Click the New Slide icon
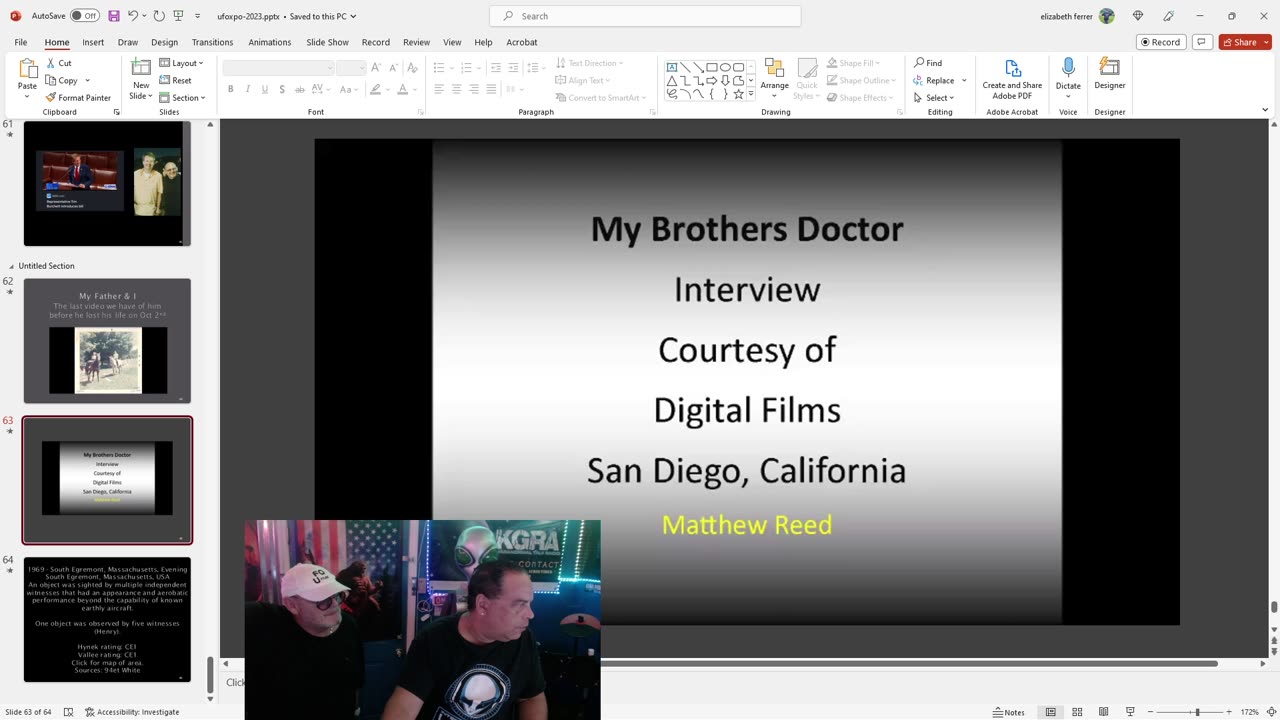 coord(141,68)
